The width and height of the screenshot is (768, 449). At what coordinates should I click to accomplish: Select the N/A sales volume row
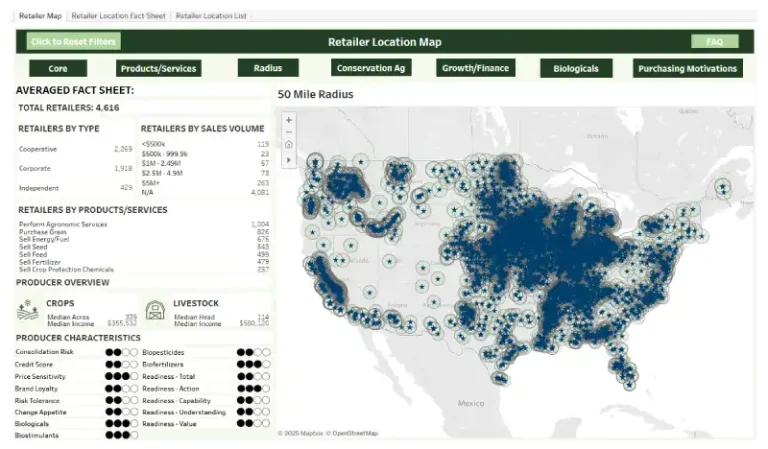(x=205, y=192)
